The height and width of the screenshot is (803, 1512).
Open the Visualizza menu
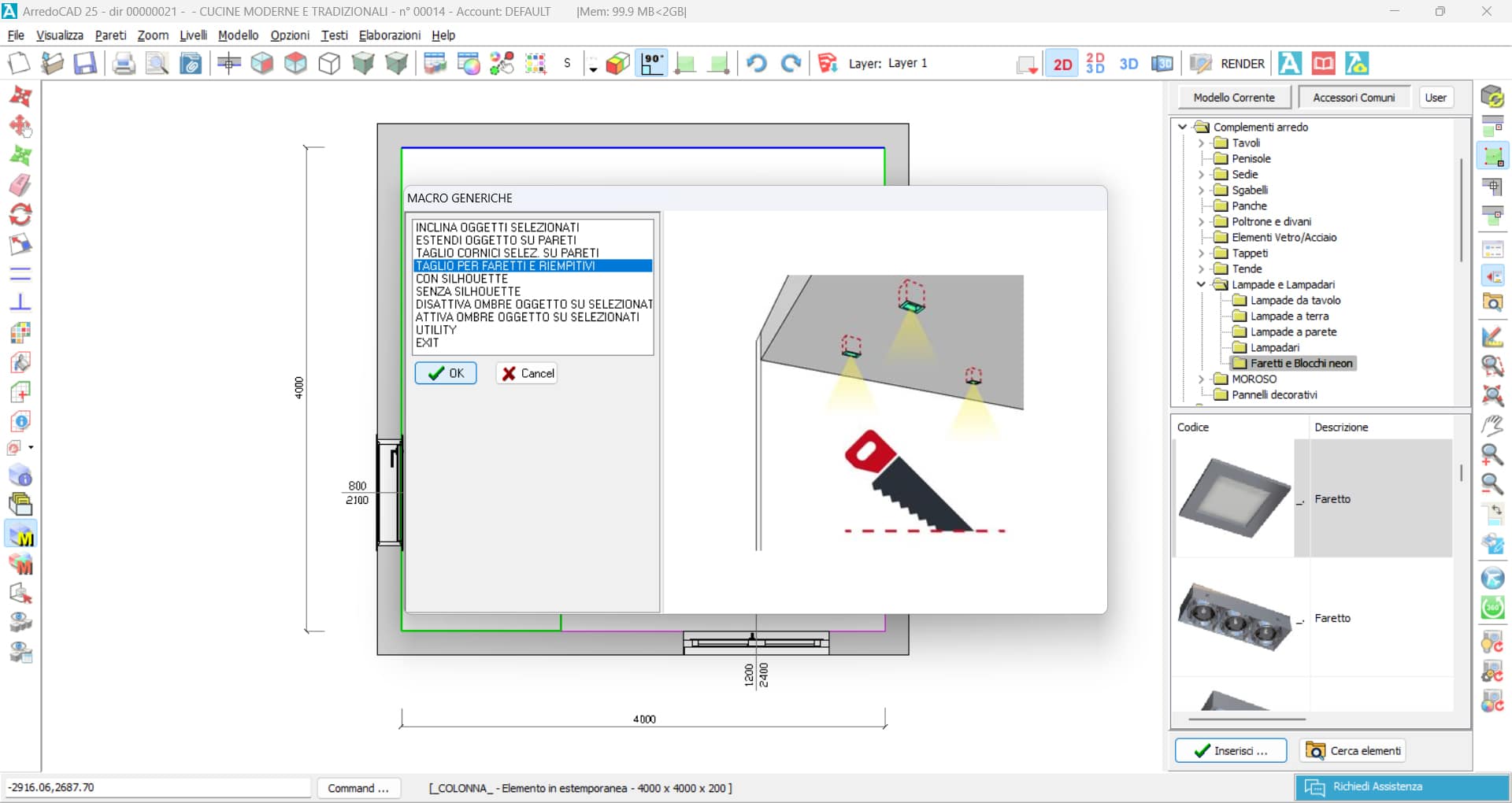[x=60, y=35]
